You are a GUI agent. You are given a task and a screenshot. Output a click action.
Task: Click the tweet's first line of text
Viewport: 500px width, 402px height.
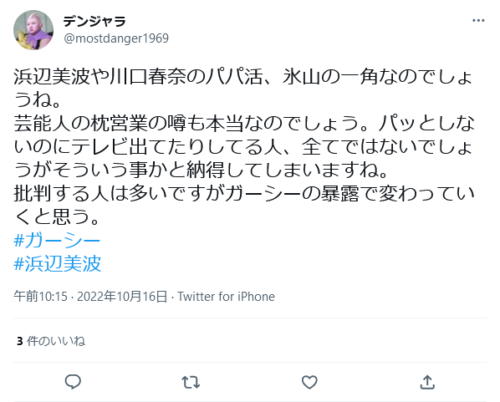click(x=243, y=77)
